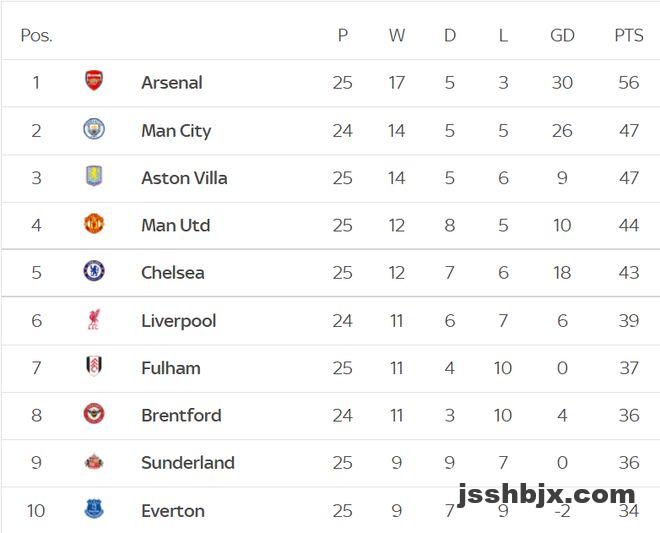Click the Arsenal club crest

94,82
